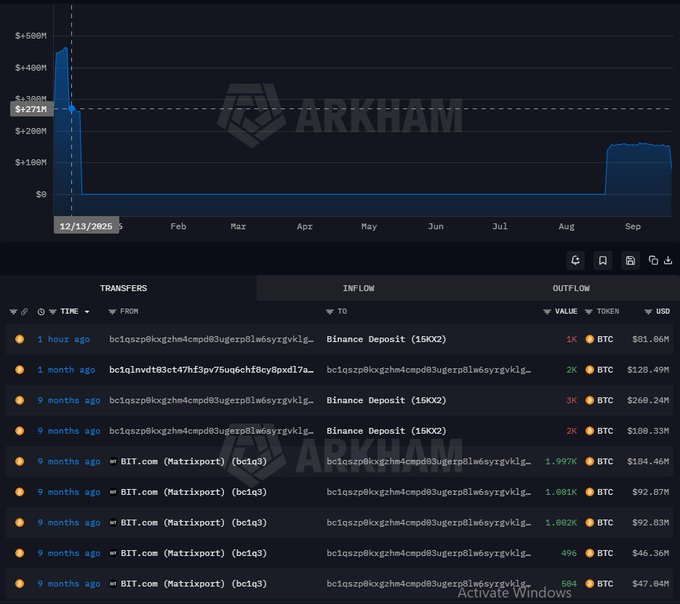Image resolution: width=680 pixels, height=604 pixels.
Task: Switch to the OUTFLOW tab
Action: (x=571, y=288)
